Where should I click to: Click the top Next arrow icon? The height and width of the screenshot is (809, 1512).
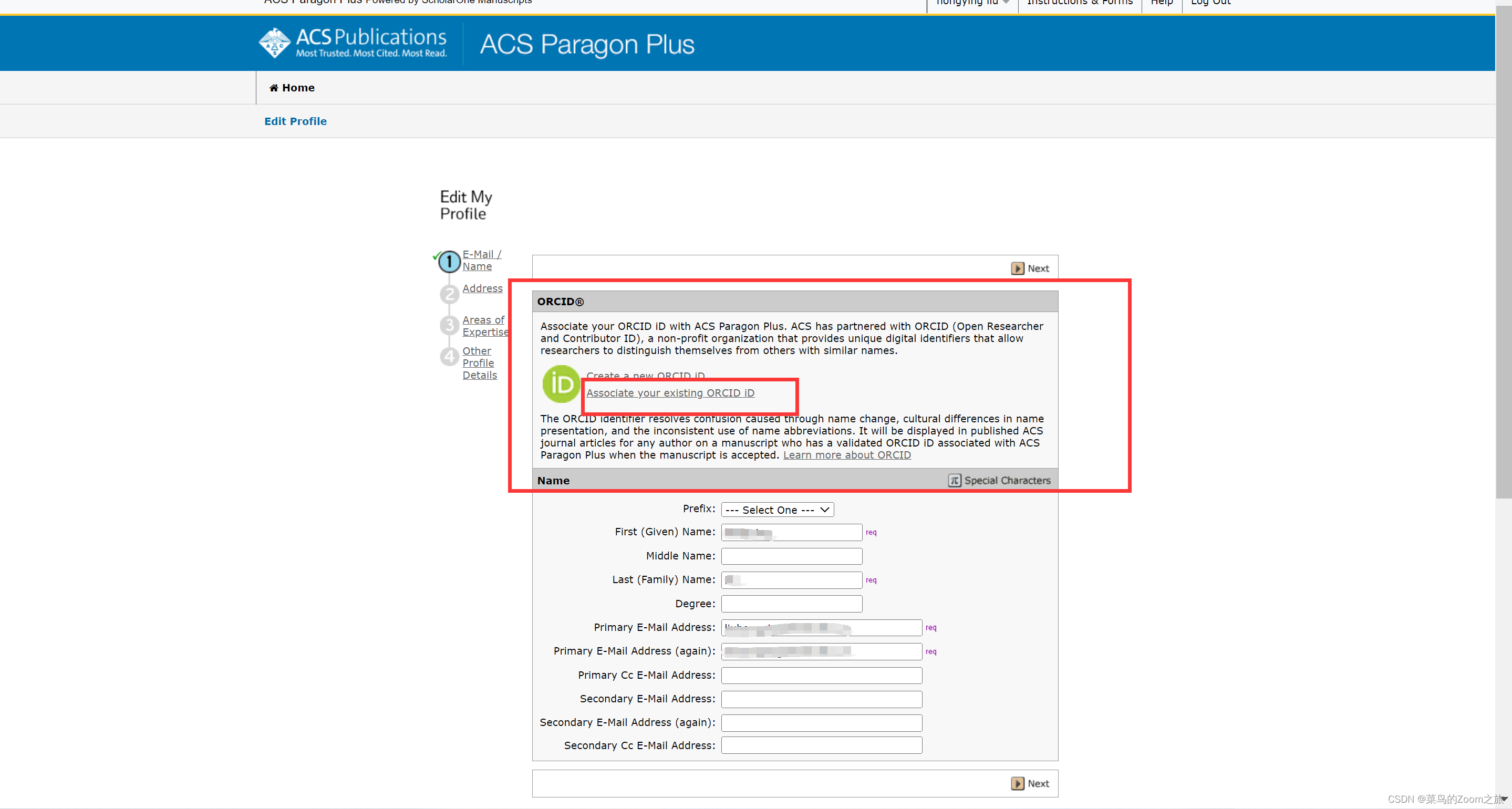1017,268
